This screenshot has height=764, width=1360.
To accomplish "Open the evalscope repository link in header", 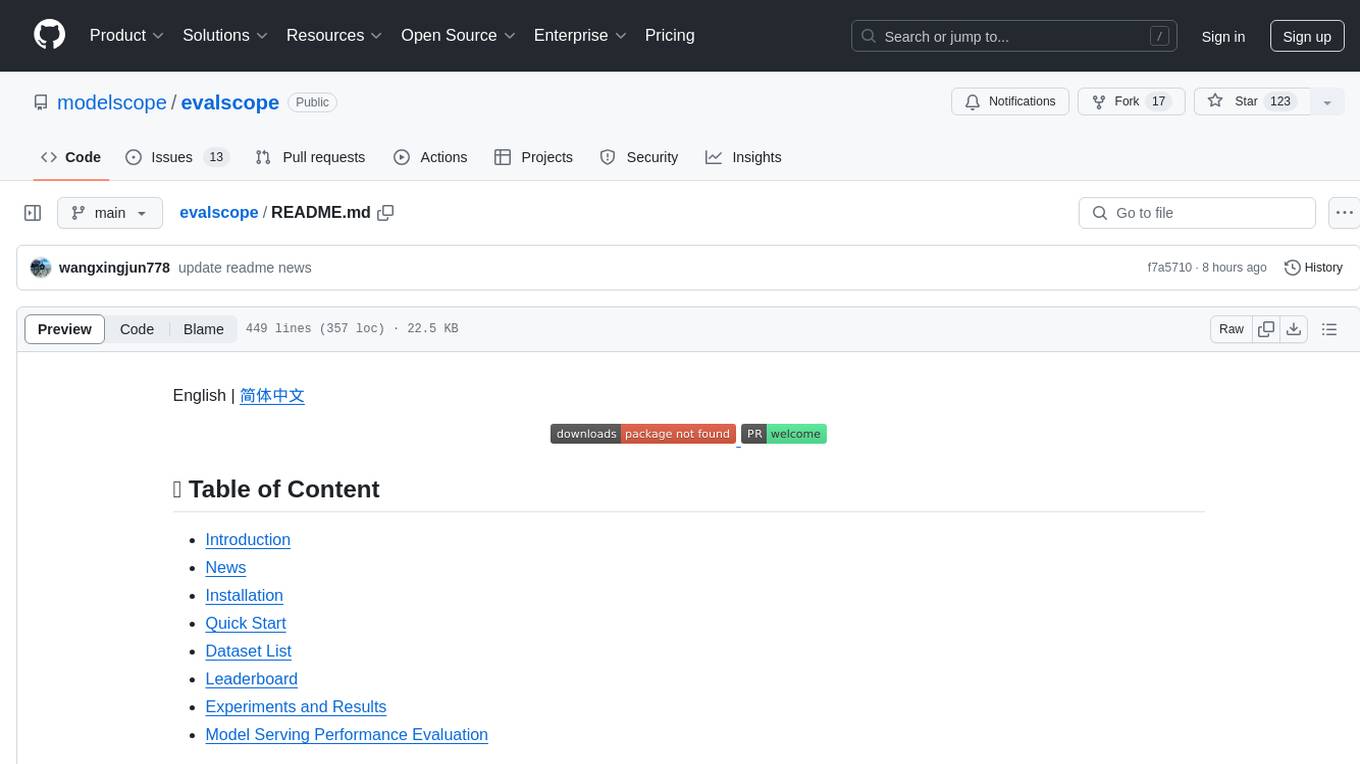I will 230,102.
